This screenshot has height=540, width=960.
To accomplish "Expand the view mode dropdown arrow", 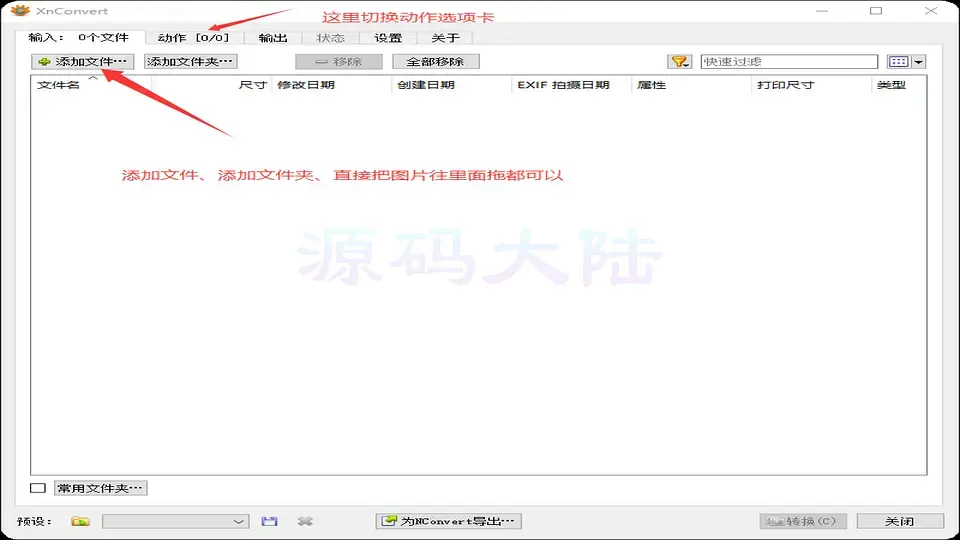I will 918,61.
